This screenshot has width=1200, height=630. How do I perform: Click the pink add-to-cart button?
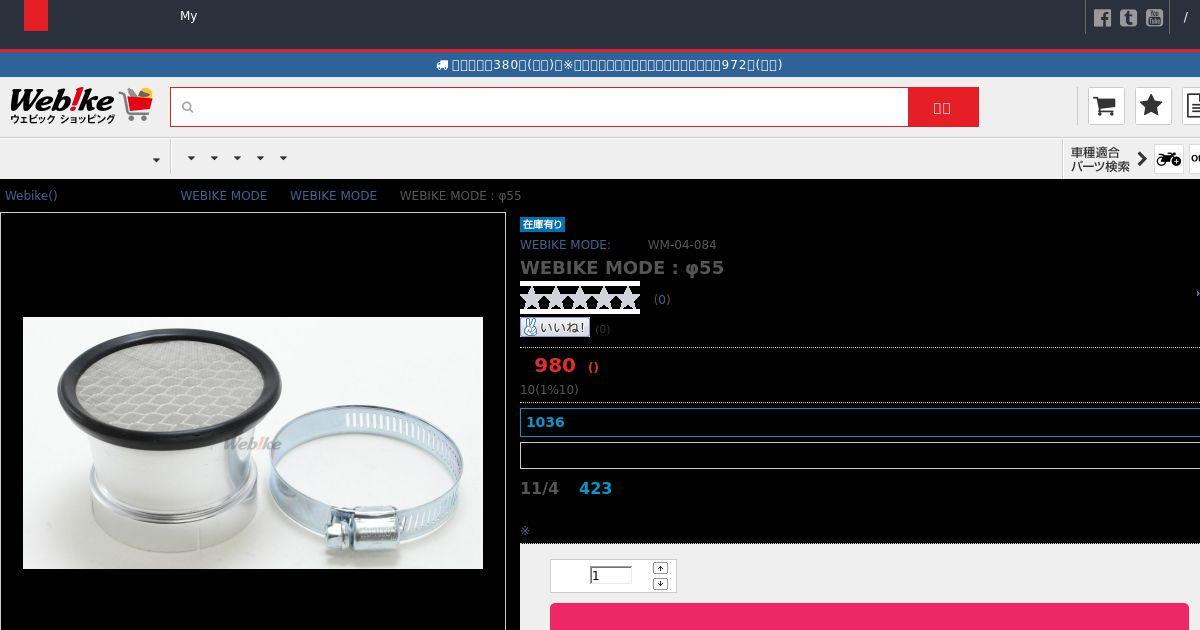tap(869, 617)
